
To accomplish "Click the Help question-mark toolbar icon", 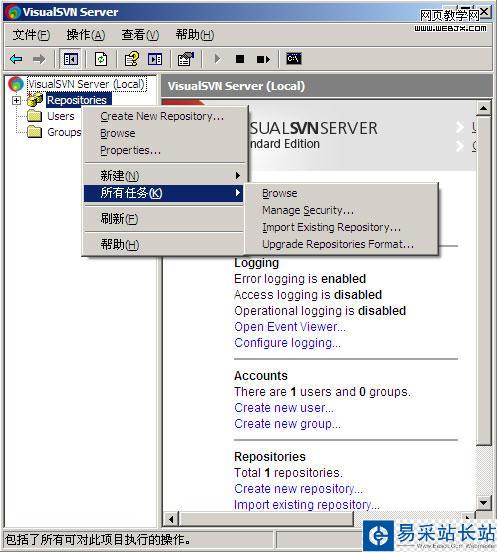I will 132,59.
